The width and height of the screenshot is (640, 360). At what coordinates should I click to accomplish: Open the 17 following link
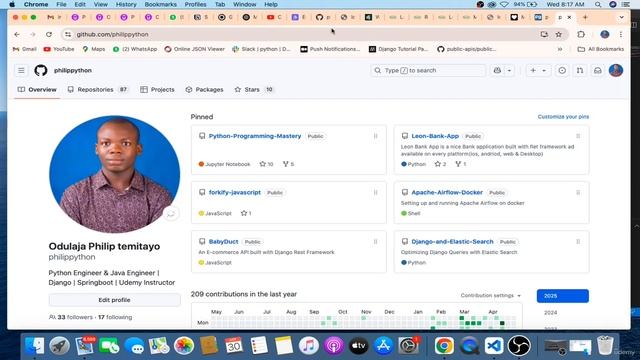[115, 317]
